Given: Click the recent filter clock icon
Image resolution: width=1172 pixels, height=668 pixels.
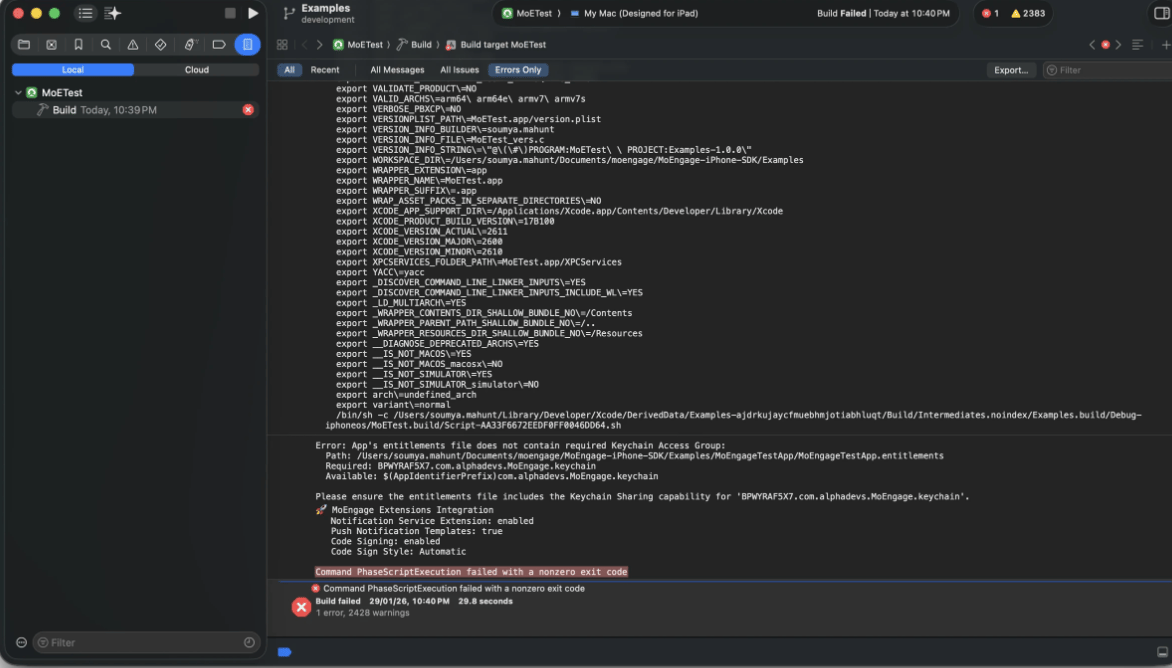Looking at the screenshot, I should 249,643.
